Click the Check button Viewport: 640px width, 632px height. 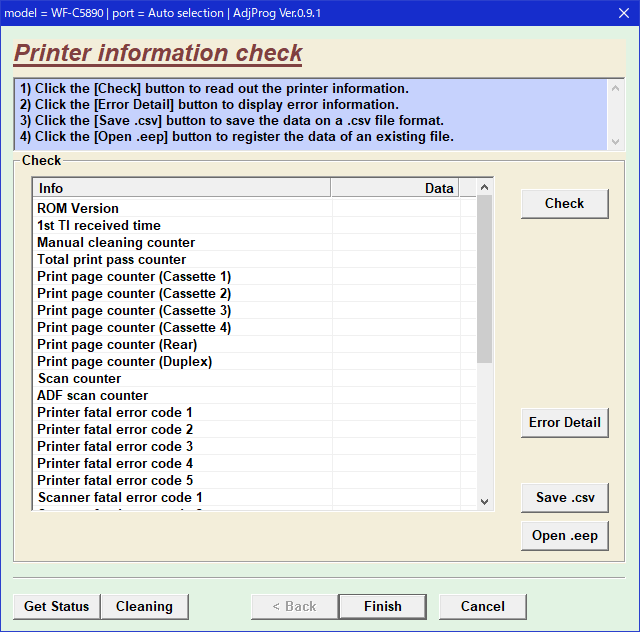point(564,203)
